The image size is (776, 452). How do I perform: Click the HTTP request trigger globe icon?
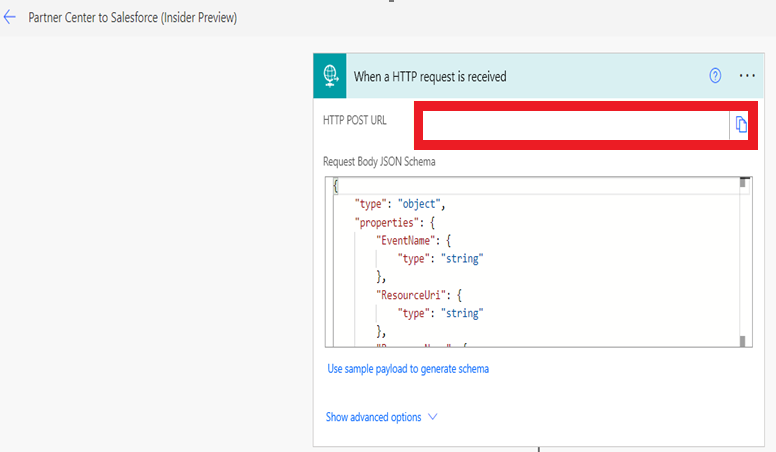(x=330, y=76)
